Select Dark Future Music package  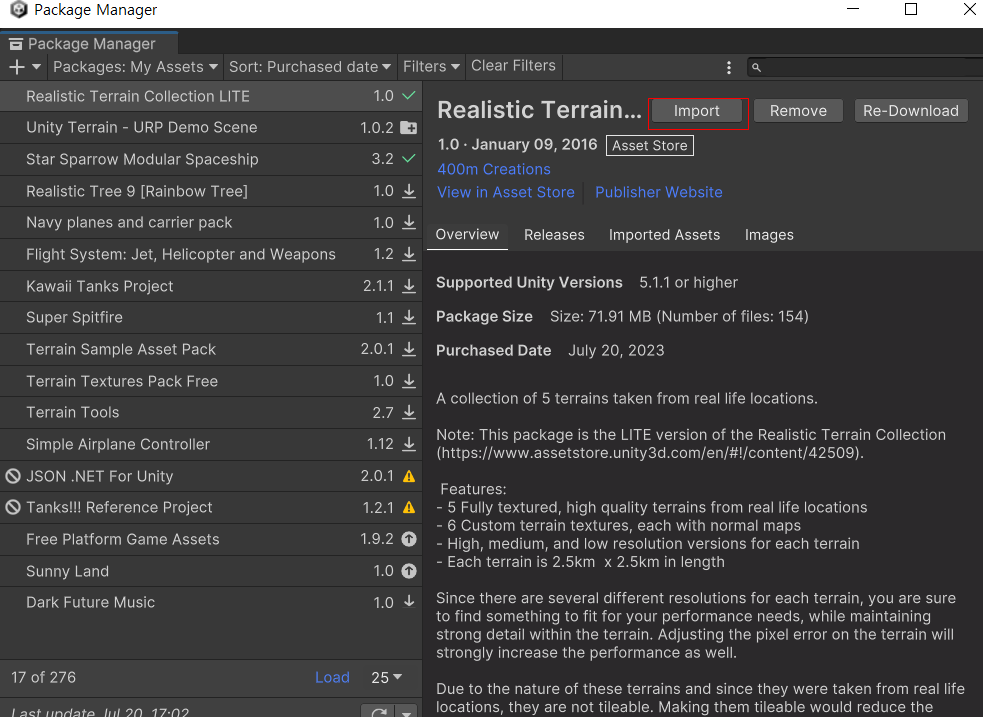click(x=211, y=602)
